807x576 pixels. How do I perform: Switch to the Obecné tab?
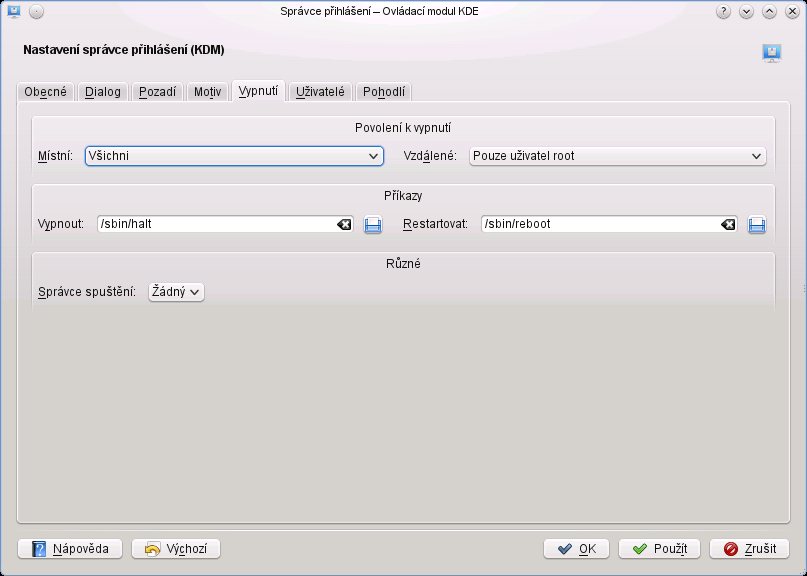(x=45, y=92)
